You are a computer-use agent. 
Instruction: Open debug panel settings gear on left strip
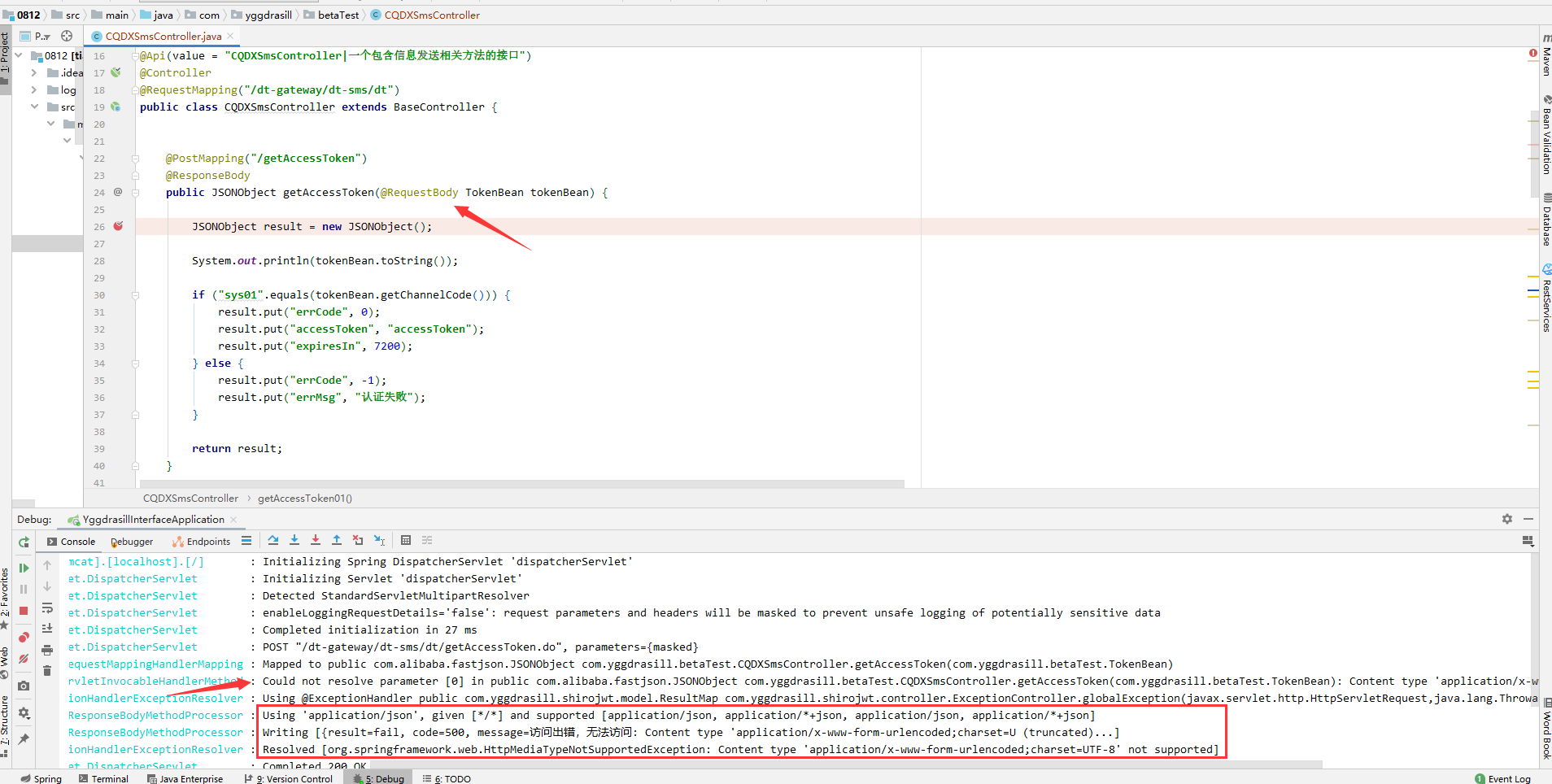[24, 712]
